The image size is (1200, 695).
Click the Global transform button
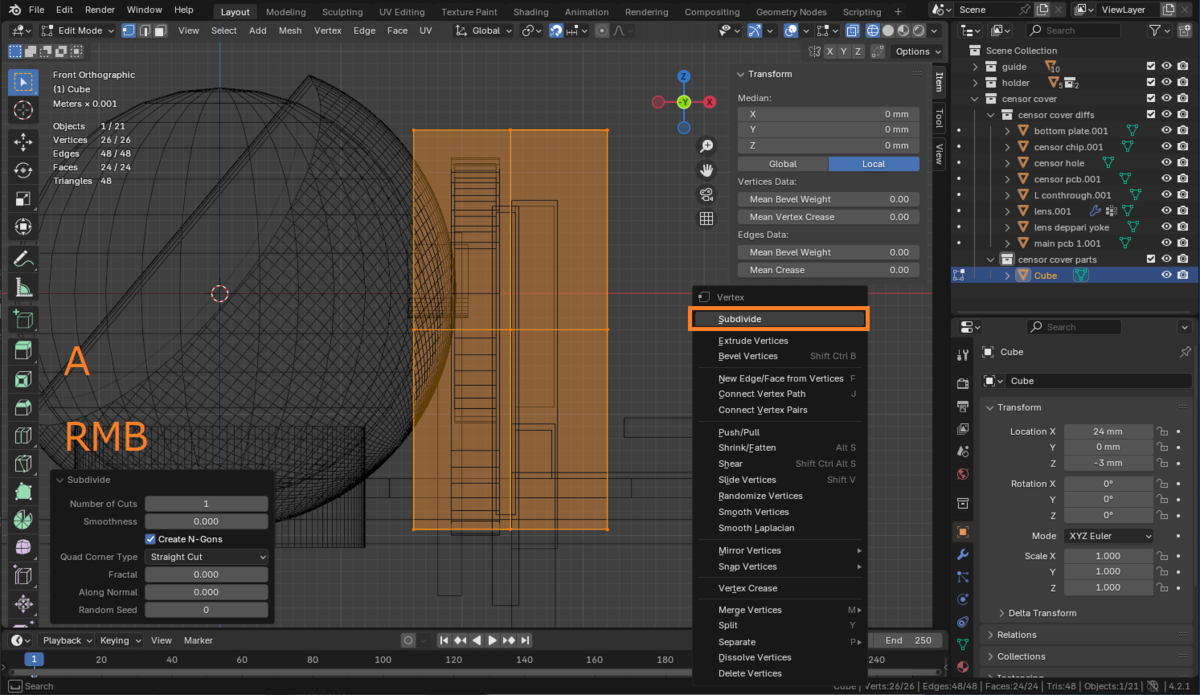coord(783,164)
